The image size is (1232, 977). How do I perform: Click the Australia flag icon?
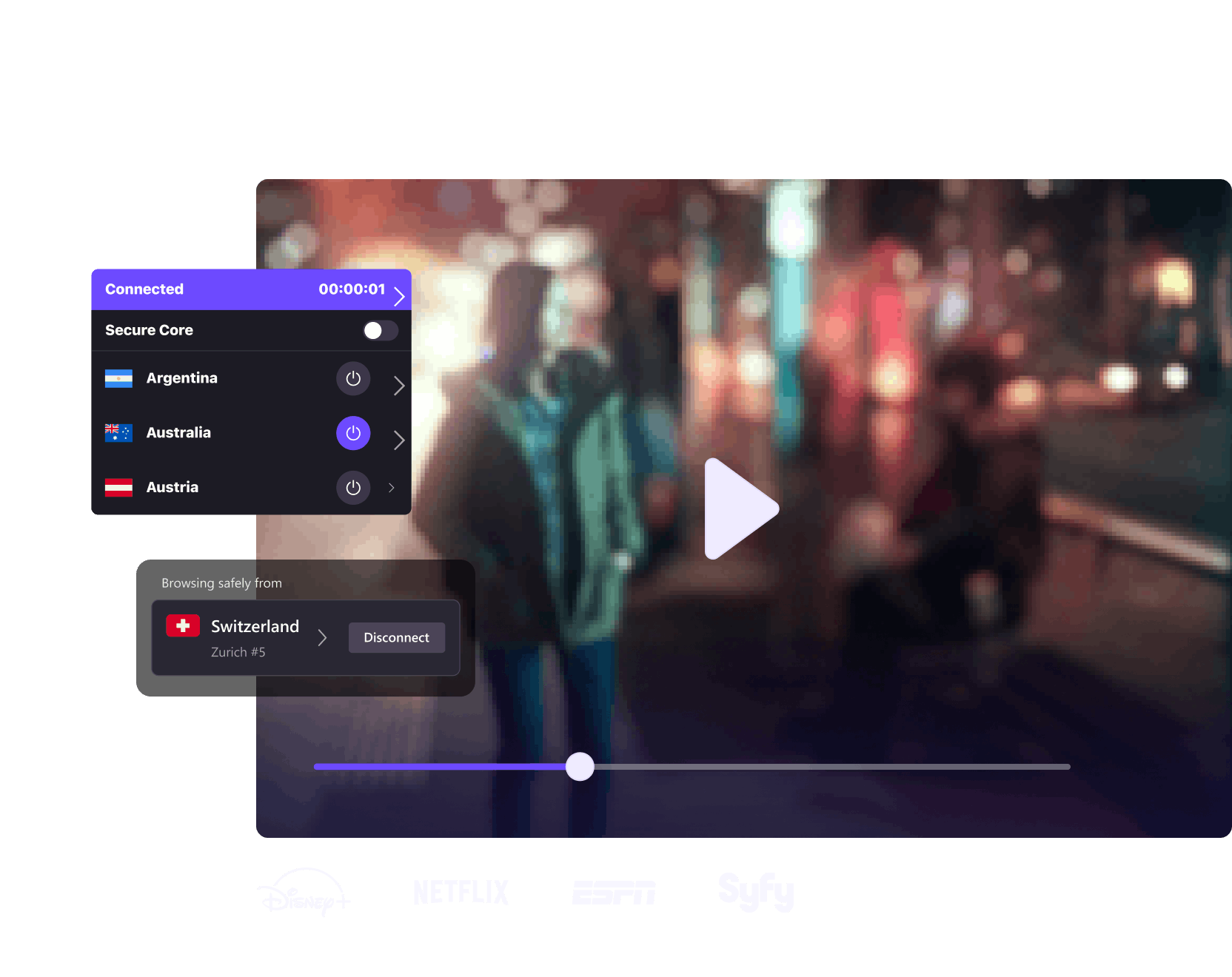(118, 433)
